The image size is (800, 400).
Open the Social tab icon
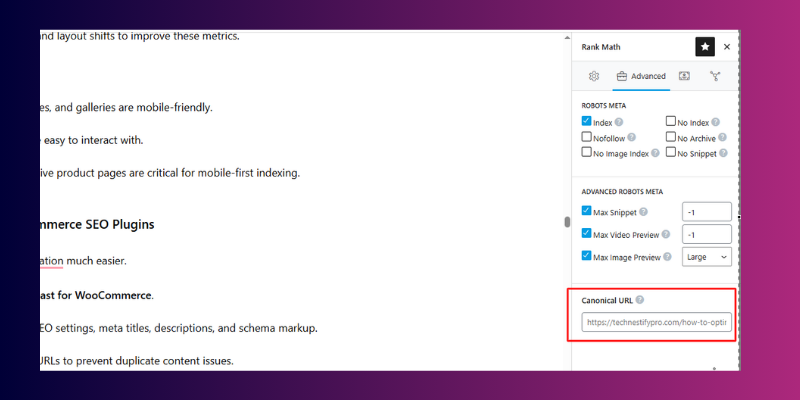point(715,76)
